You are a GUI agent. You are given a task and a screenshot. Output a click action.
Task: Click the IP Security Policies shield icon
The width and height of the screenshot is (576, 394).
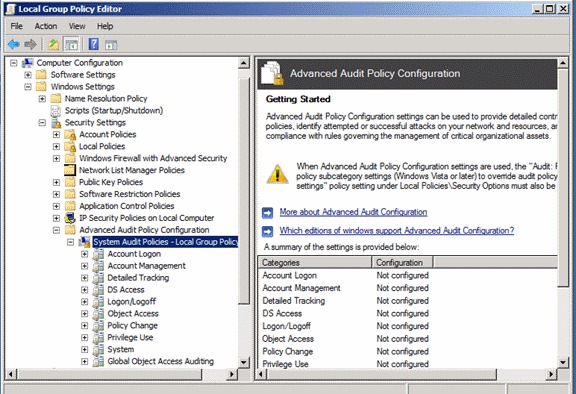pos(70,218)
